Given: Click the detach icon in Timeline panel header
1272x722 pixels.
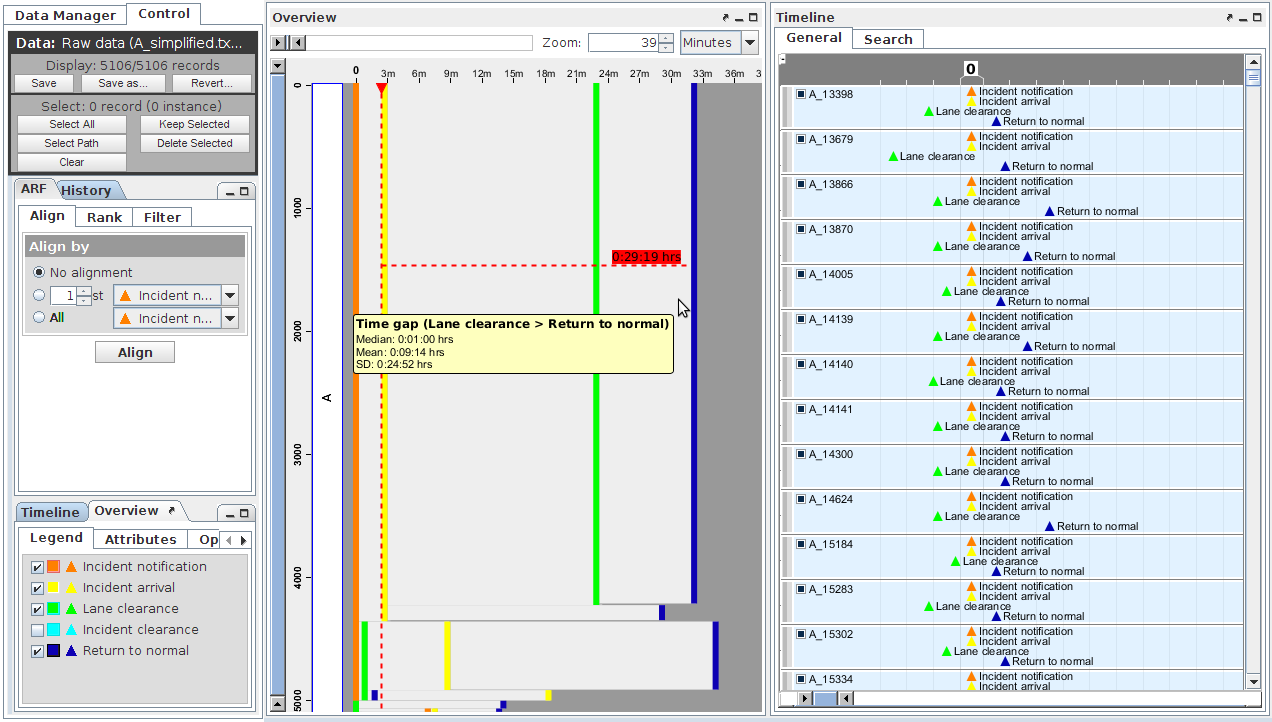Looking at the screenshot, I should pyautogui.click(x=1230, y=18).
